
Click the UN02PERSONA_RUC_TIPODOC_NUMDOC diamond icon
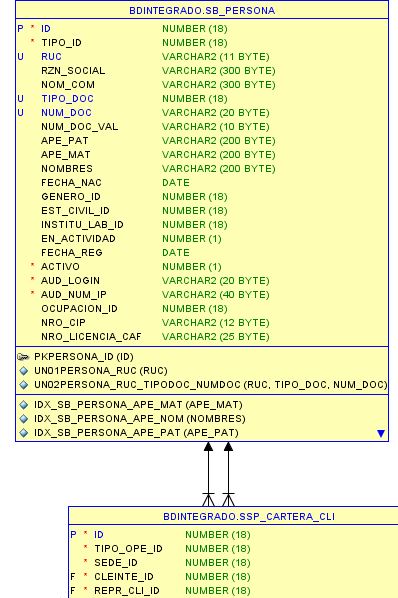pyautogui.click(x=24, y=385)
